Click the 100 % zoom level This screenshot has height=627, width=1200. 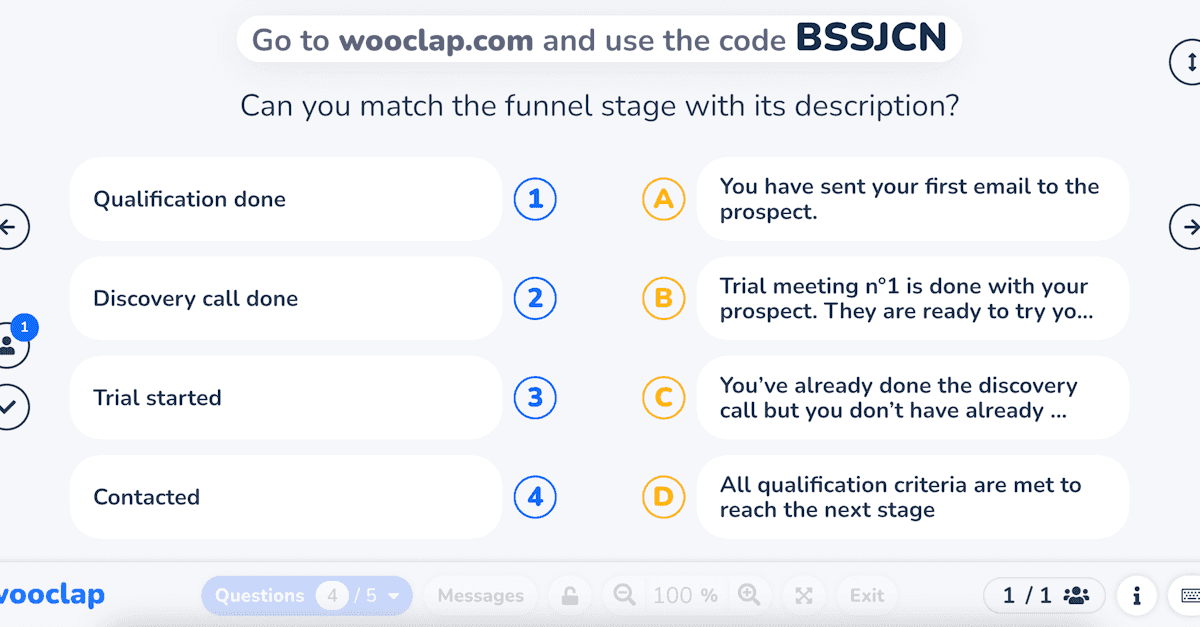click(x=685, y=596)
